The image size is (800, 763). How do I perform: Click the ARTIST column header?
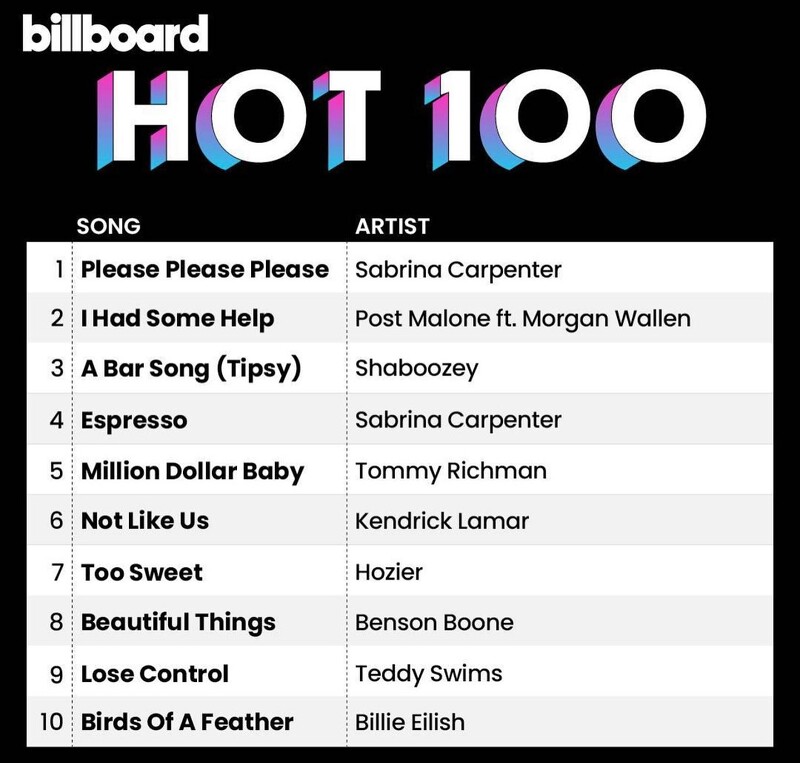coord(394,226)
